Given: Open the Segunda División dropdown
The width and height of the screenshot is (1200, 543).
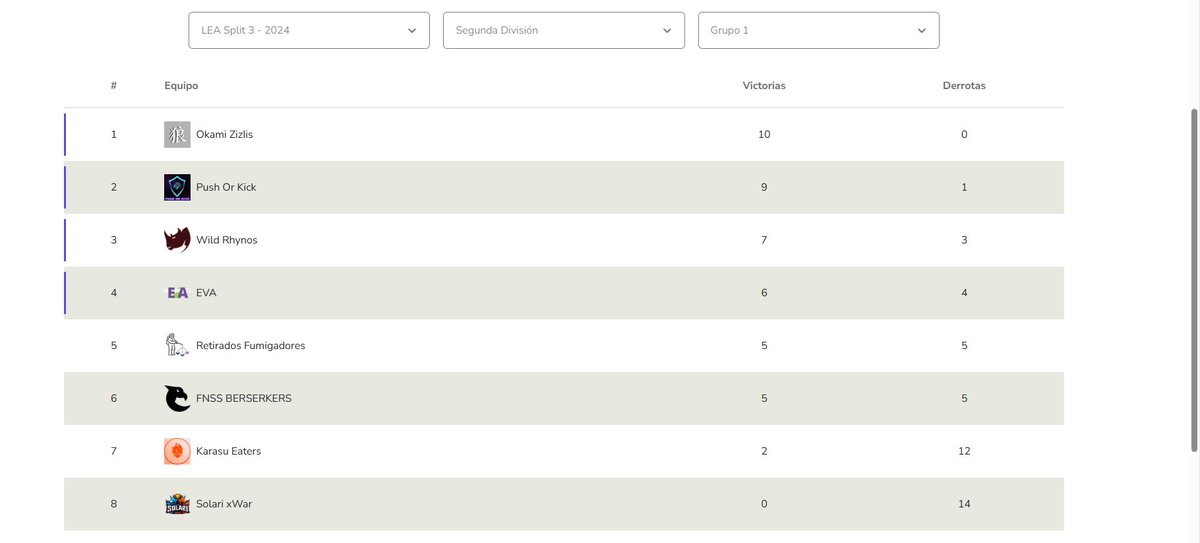Looking at the screenshot, I should click(564, 30).
